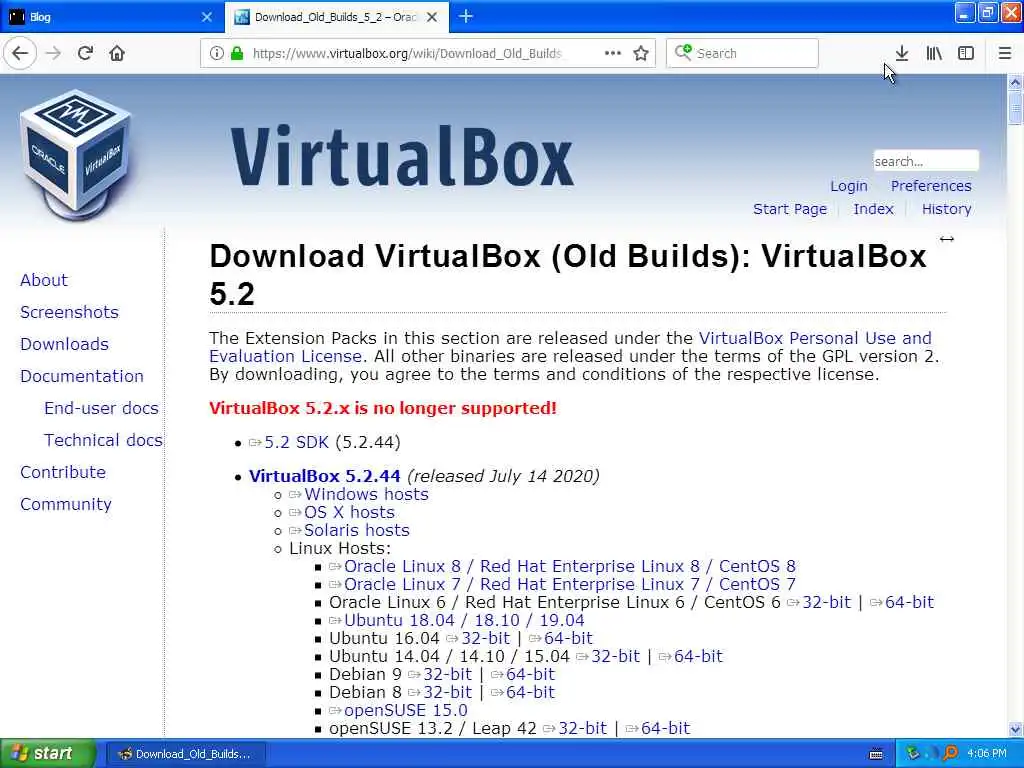The image size is (1024, 768).
Task: Download Debian 9 32-bit package
Action: [x=447, y=674]
